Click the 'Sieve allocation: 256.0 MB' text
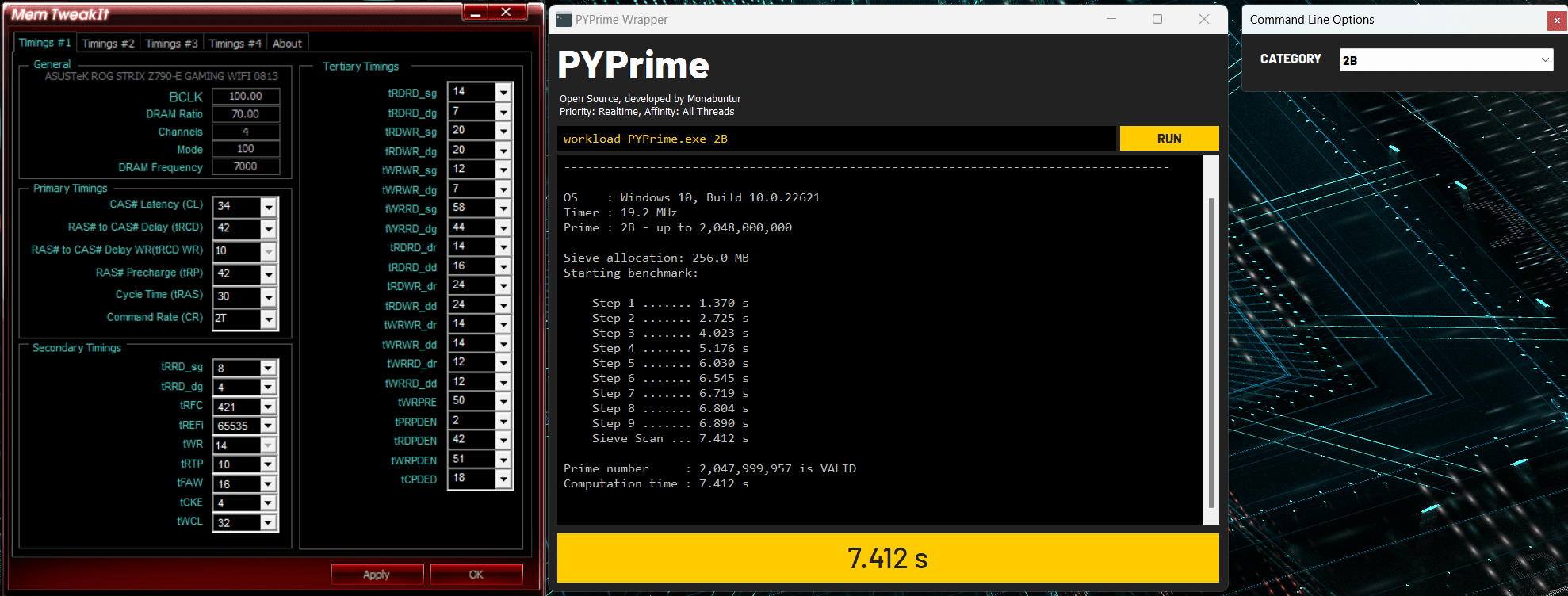The image size is (1568, 596). [656, 258]
